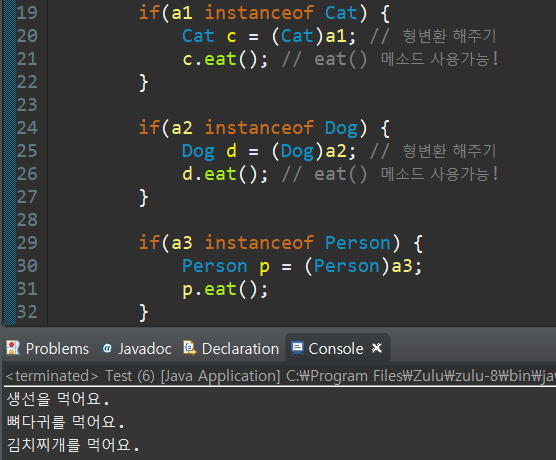Click variable 'c' declaration on line 20
Screen dimensions: 556x460
pos(231,36)
